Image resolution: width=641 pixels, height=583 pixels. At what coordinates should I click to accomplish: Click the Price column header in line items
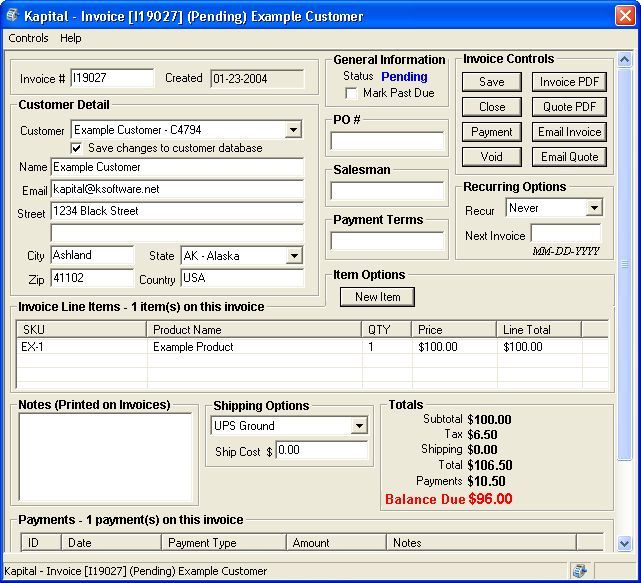click(x=454, y=330)
